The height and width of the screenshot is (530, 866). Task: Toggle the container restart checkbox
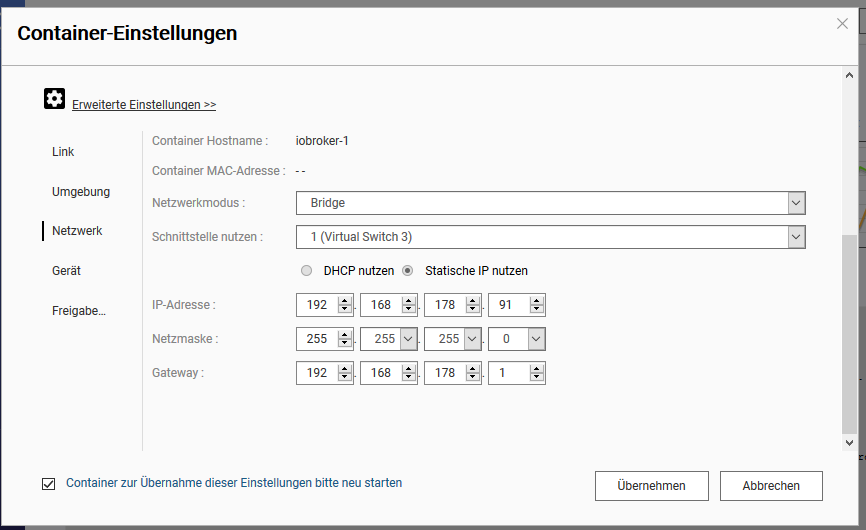point(49,484)
